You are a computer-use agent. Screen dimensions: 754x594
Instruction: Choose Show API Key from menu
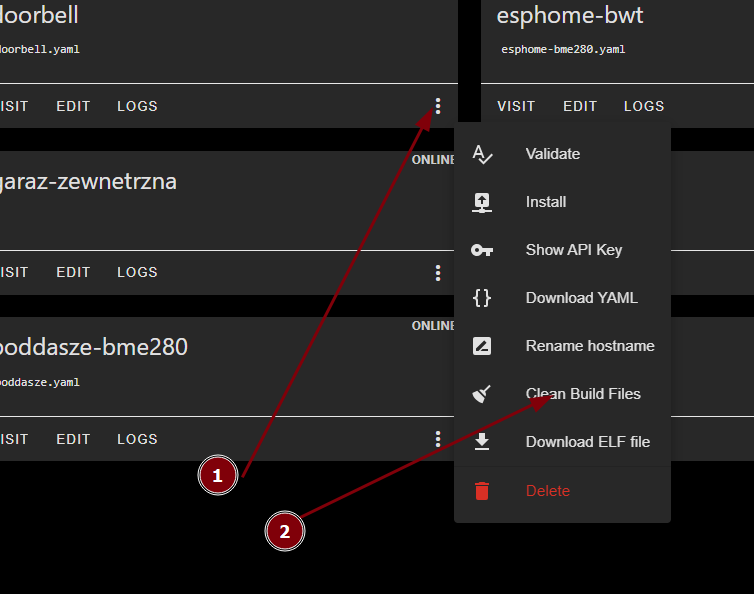click(x=573, y=250)
